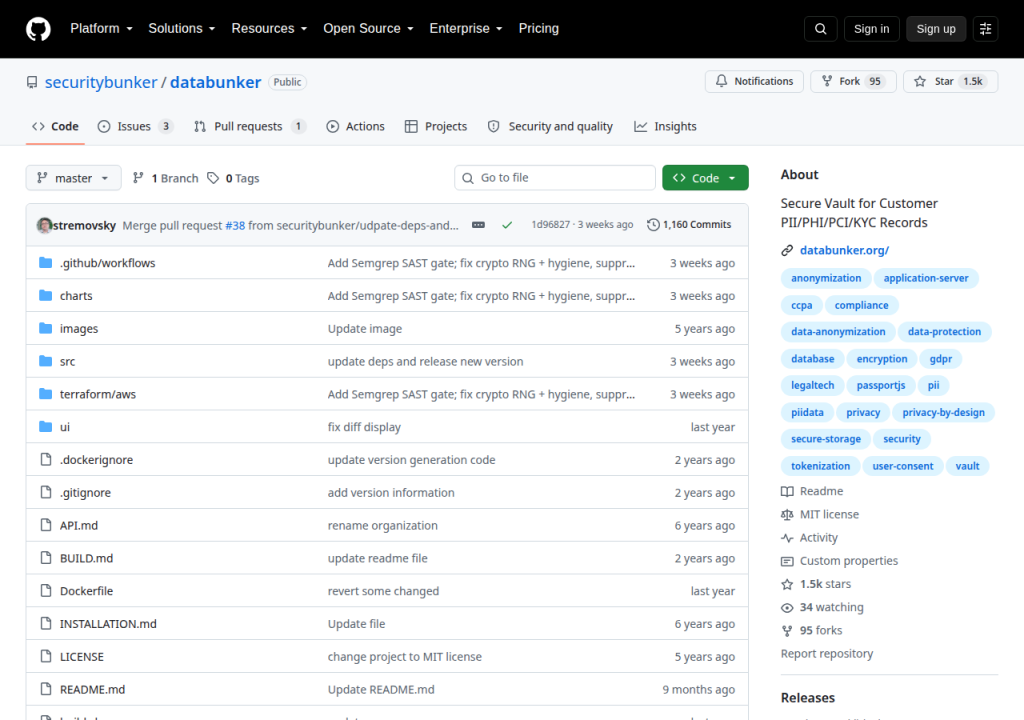Open the INSTALLATION.md file
Image resolution: width=1024 pixels, height=720 pixels.
tap(108, 624)
